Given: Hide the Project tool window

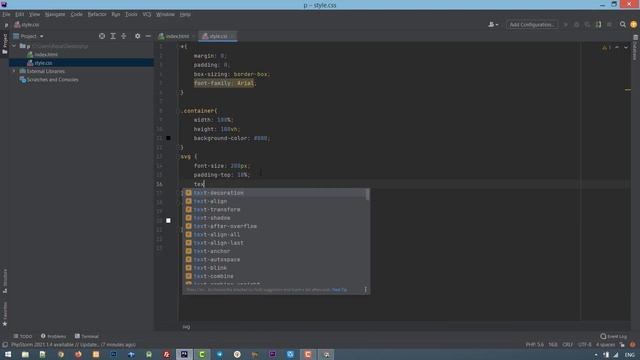Looking at the screenshot, I should 148,36.
